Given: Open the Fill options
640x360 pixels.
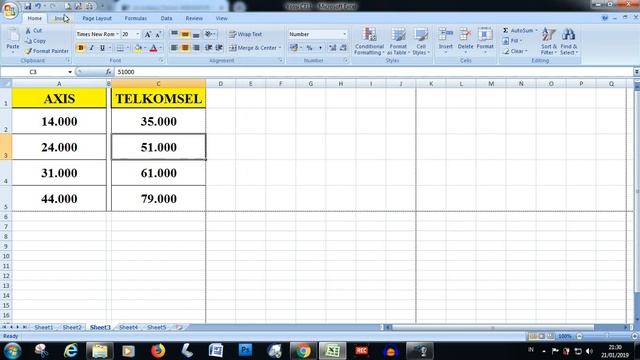Looking at the screenshot, I should click(512, 41).
